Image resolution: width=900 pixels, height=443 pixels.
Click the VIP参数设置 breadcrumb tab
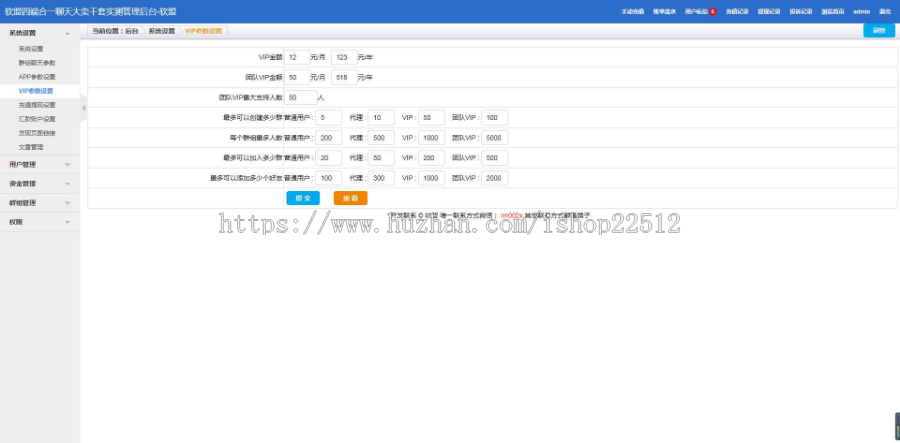203,31
